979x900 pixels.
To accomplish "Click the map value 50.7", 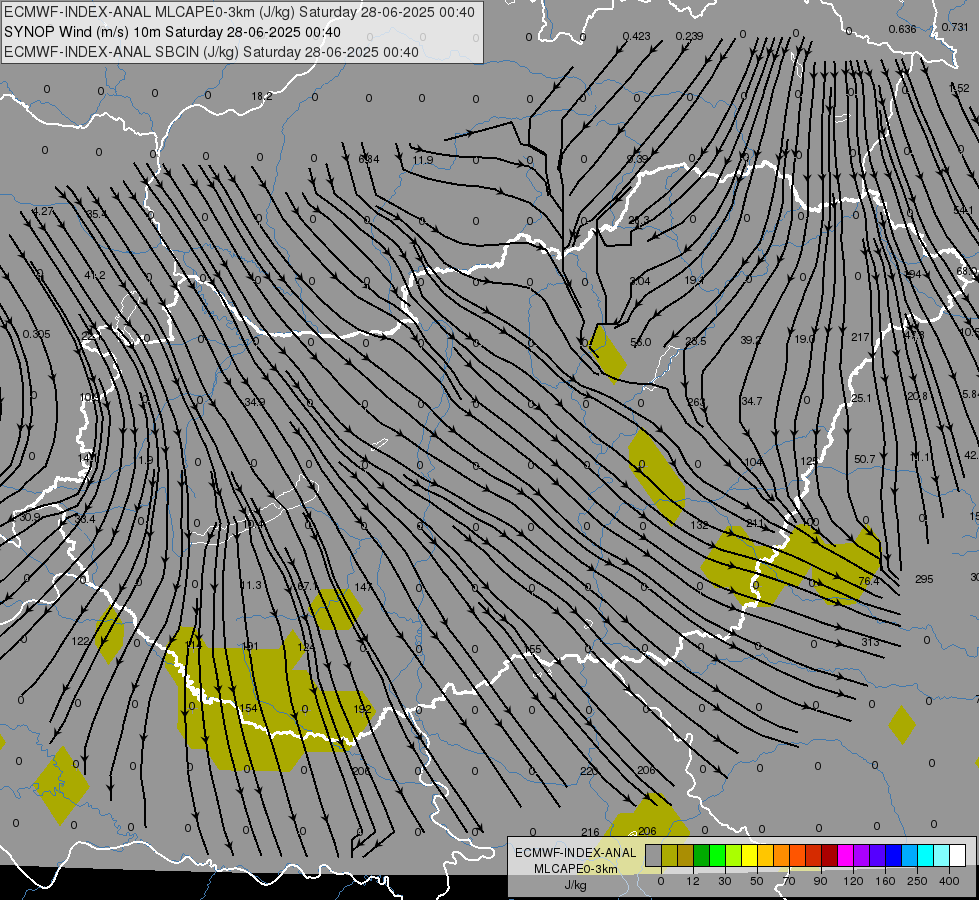I will coord(864,459).
